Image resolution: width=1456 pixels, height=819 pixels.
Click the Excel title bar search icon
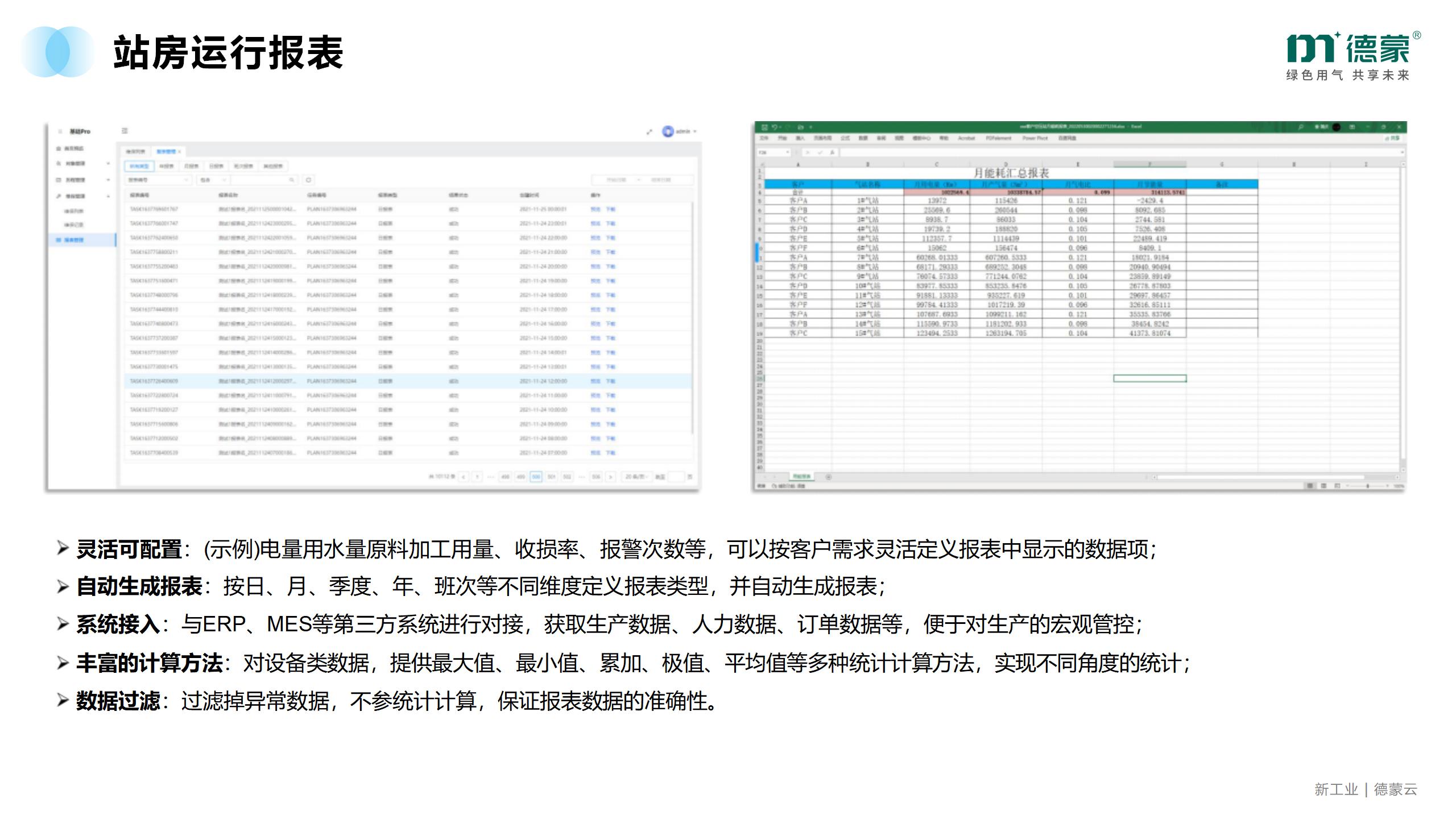(1301, 127)
